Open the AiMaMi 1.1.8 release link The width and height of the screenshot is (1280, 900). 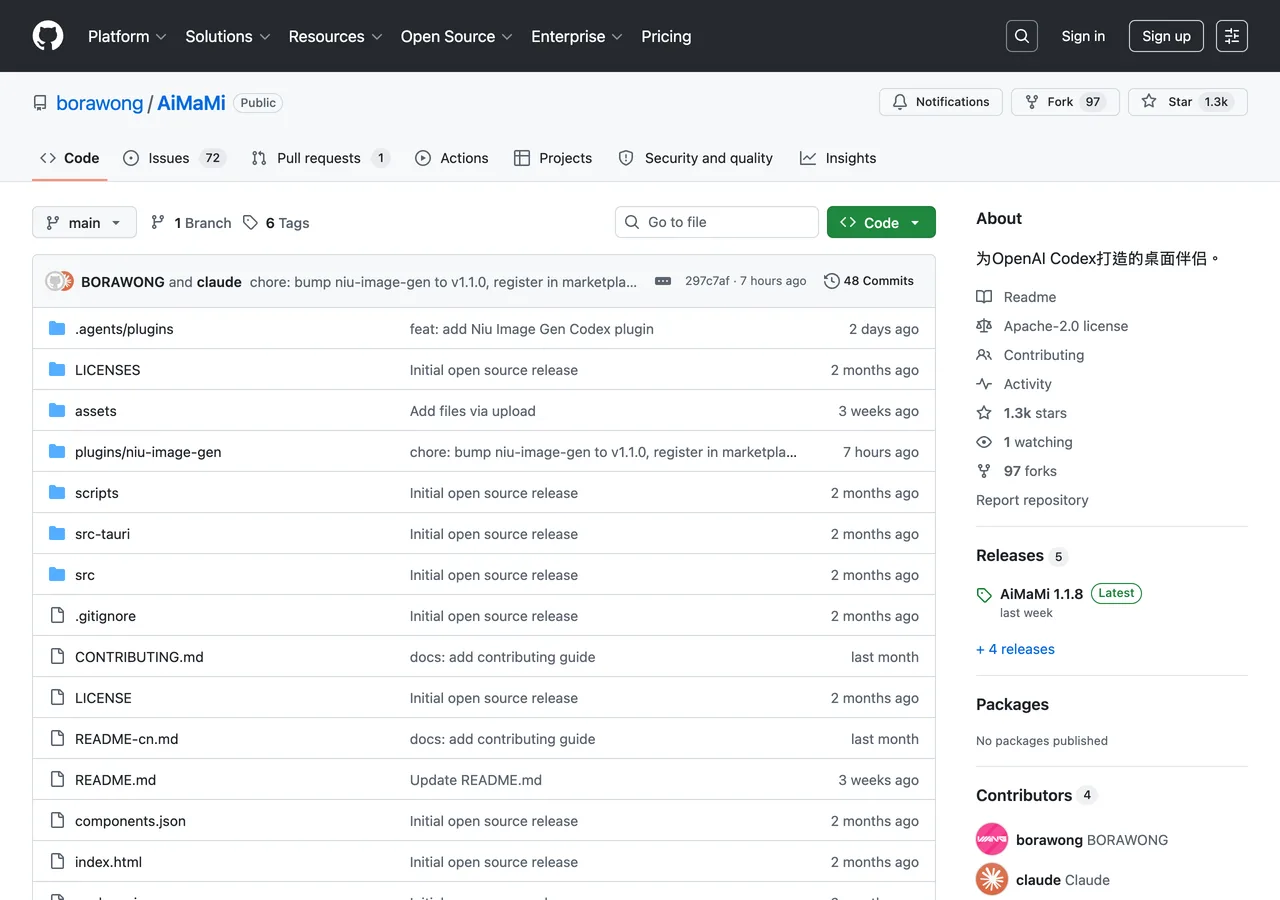pyautogui.click(x=1041, y=593)
